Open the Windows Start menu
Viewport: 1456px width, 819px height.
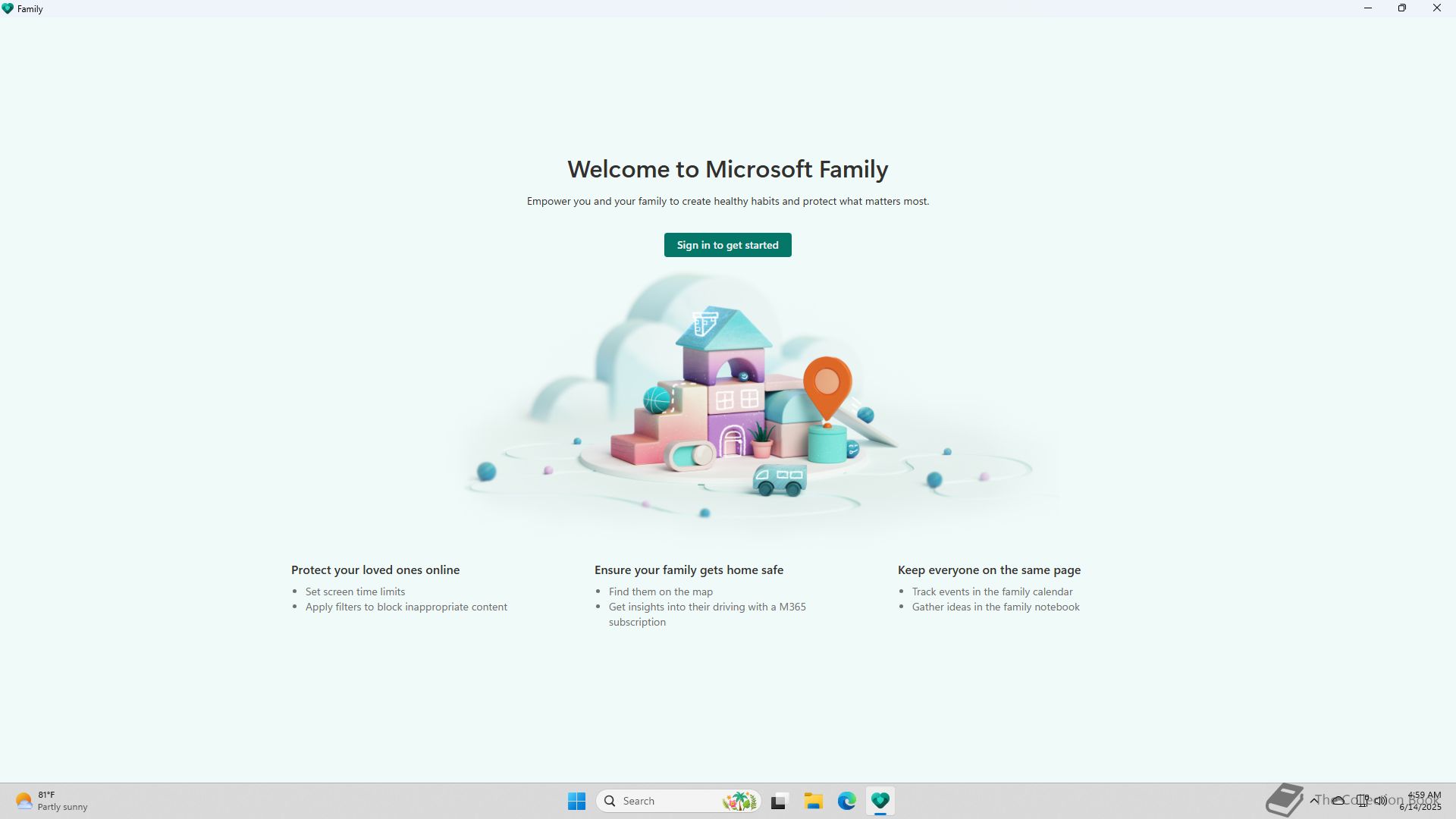[x=576, y=801]
